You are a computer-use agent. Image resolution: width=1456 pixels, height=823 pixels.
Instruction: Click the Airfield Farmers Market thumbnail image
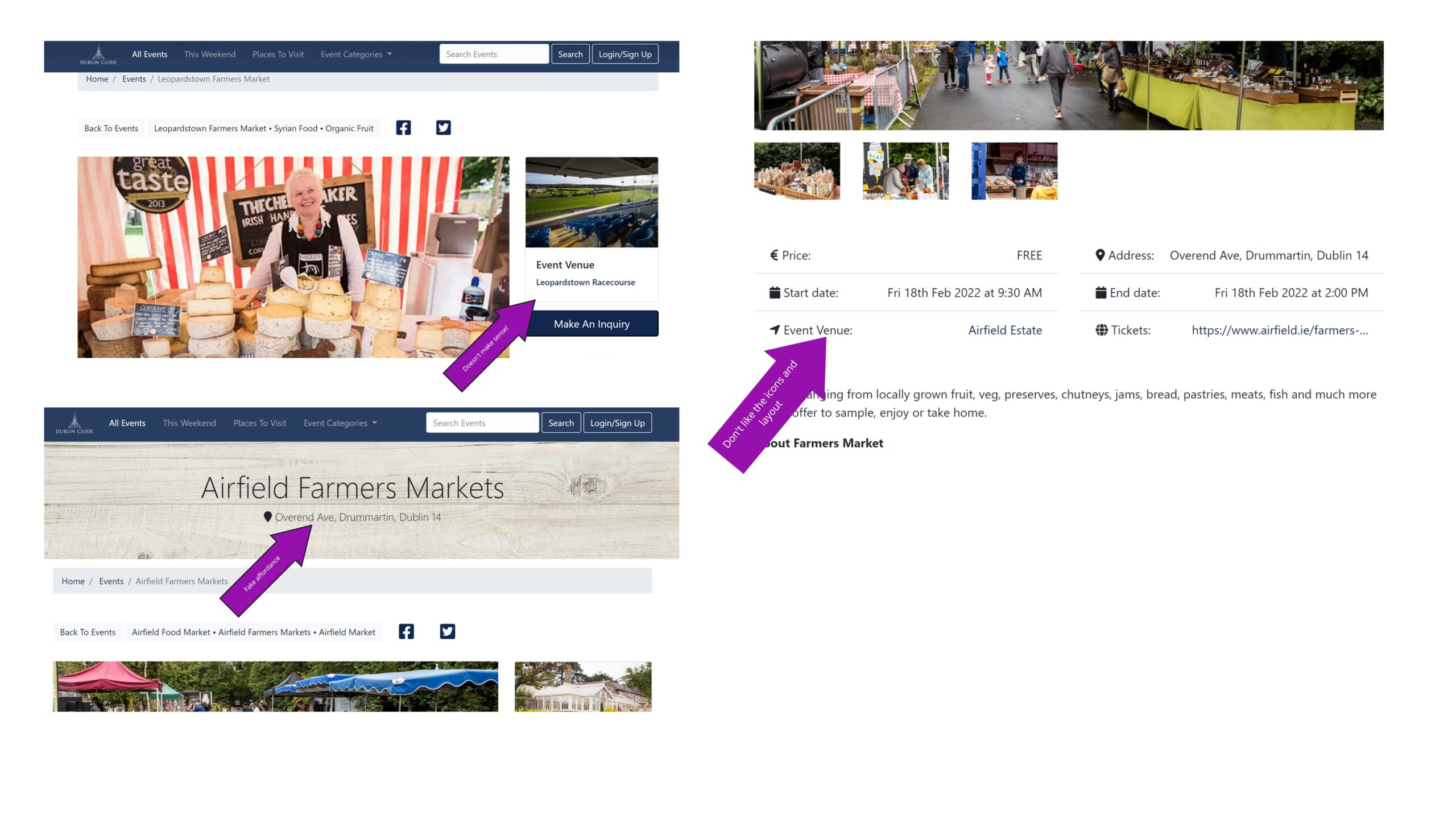797,170
